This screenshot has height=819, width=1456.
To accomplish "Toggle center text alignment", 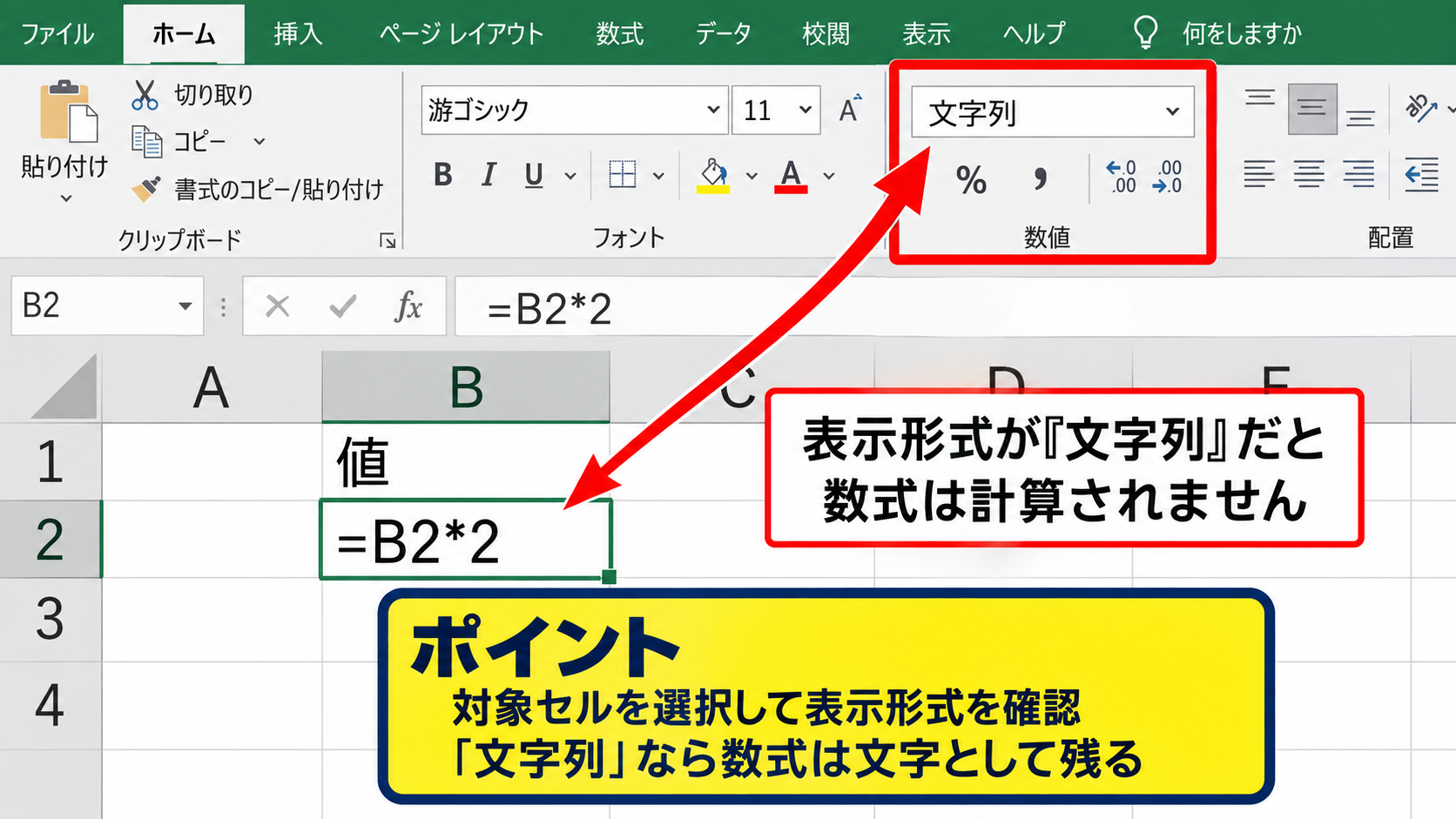I will pos(1309,175).
